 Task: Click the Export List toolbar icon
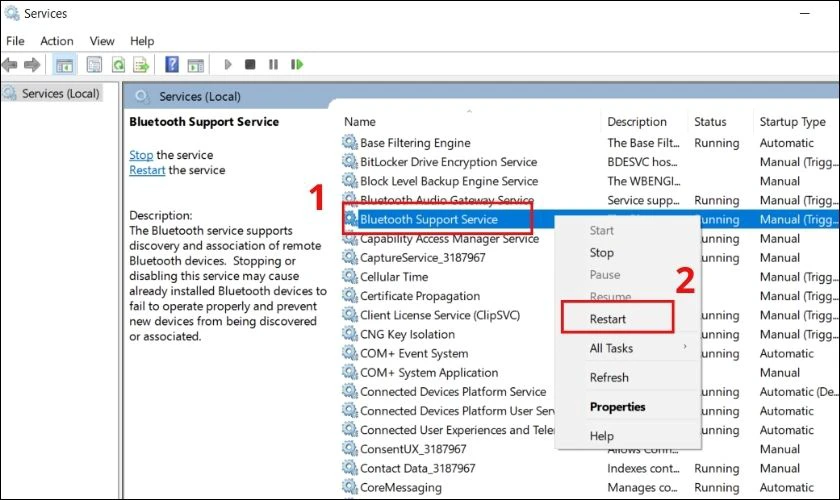pos(141,65)
